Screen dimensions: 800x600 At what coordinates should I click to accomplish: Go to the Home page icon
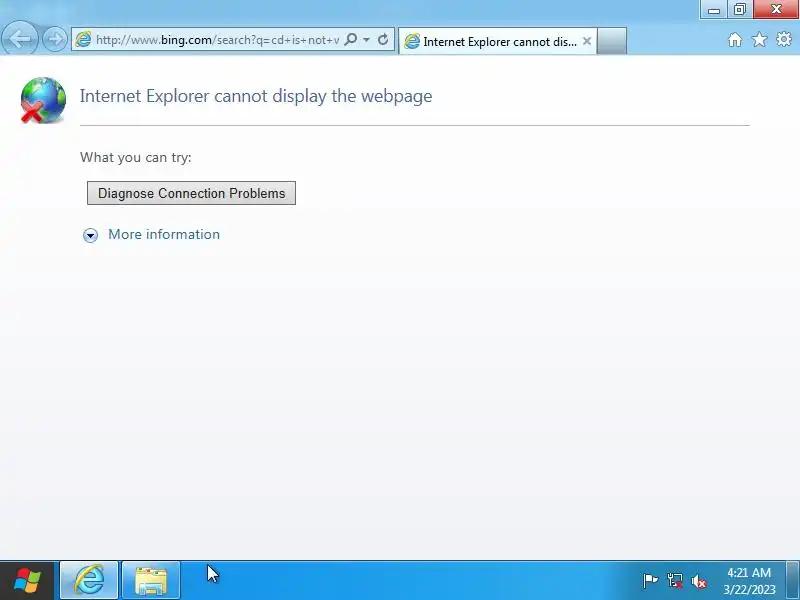735,39
